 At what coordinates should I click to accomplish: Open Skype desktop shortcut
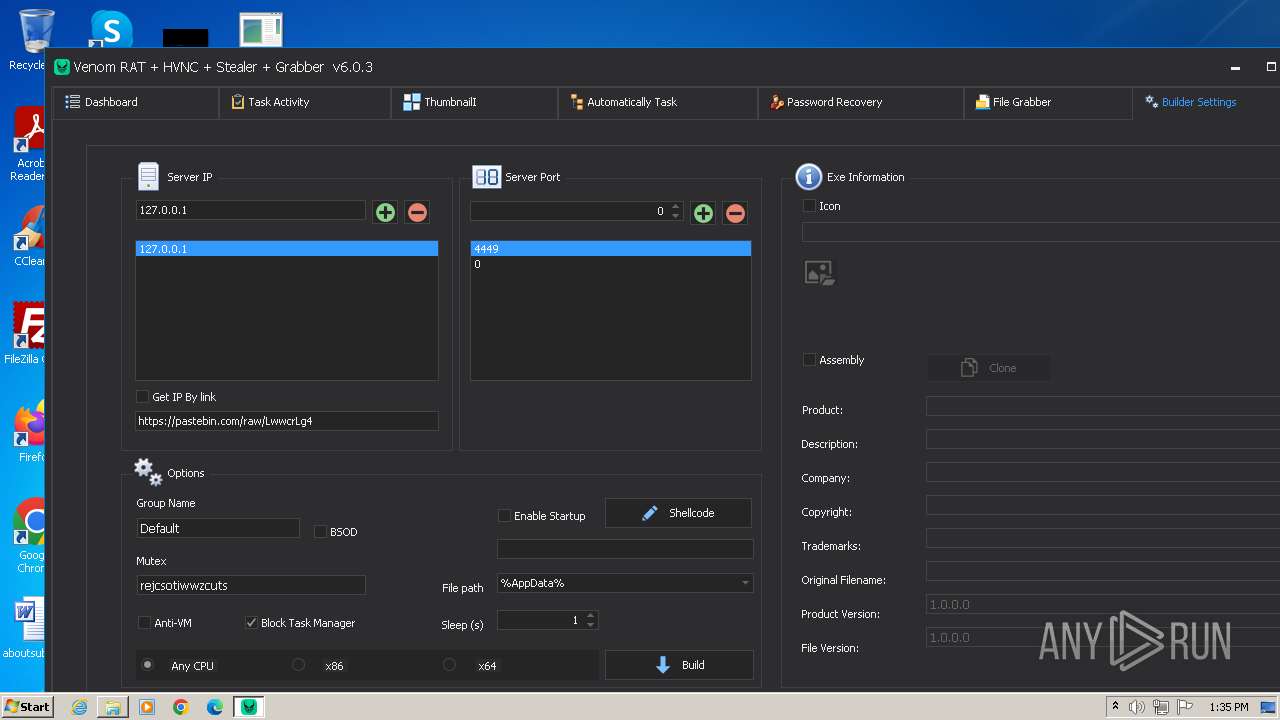[111, 28]
